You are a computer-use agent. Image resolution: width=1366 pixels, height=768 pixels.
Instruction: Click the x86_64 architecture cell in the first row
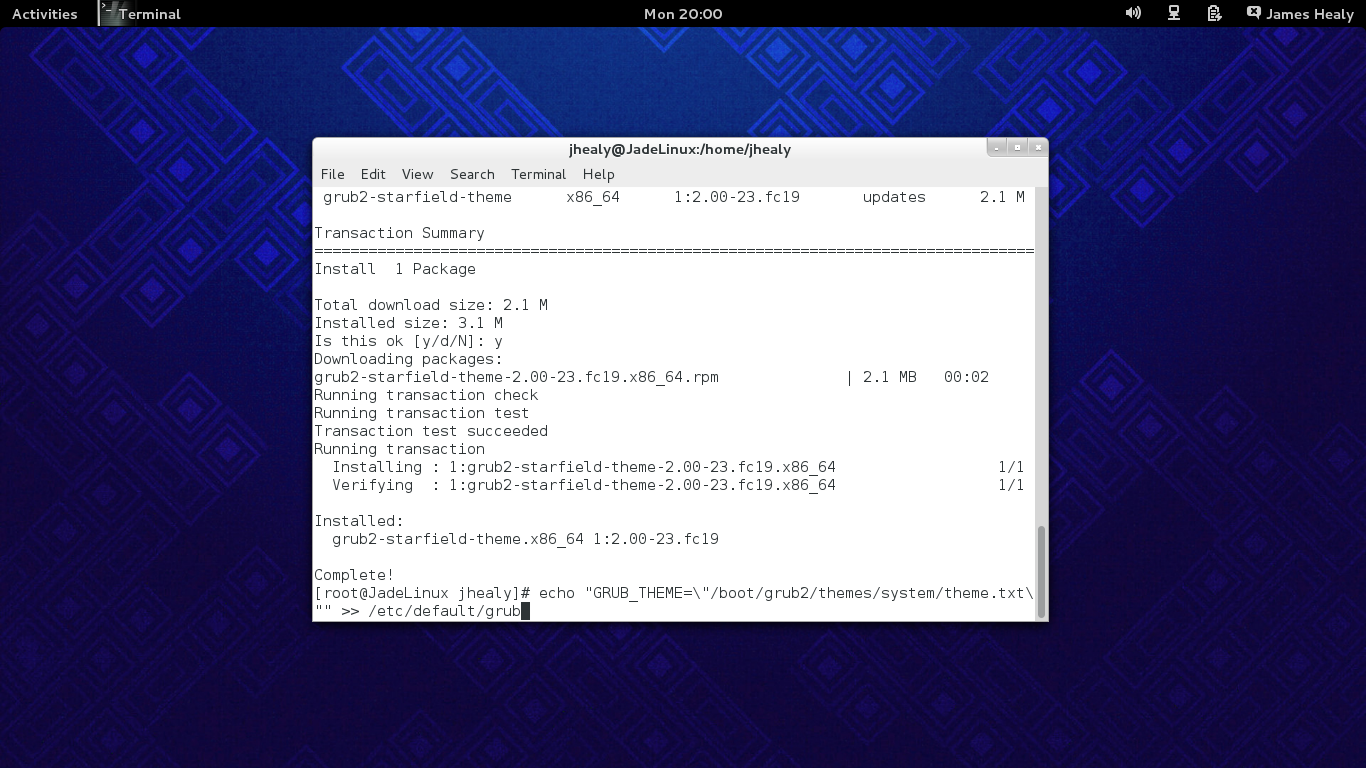593,197
